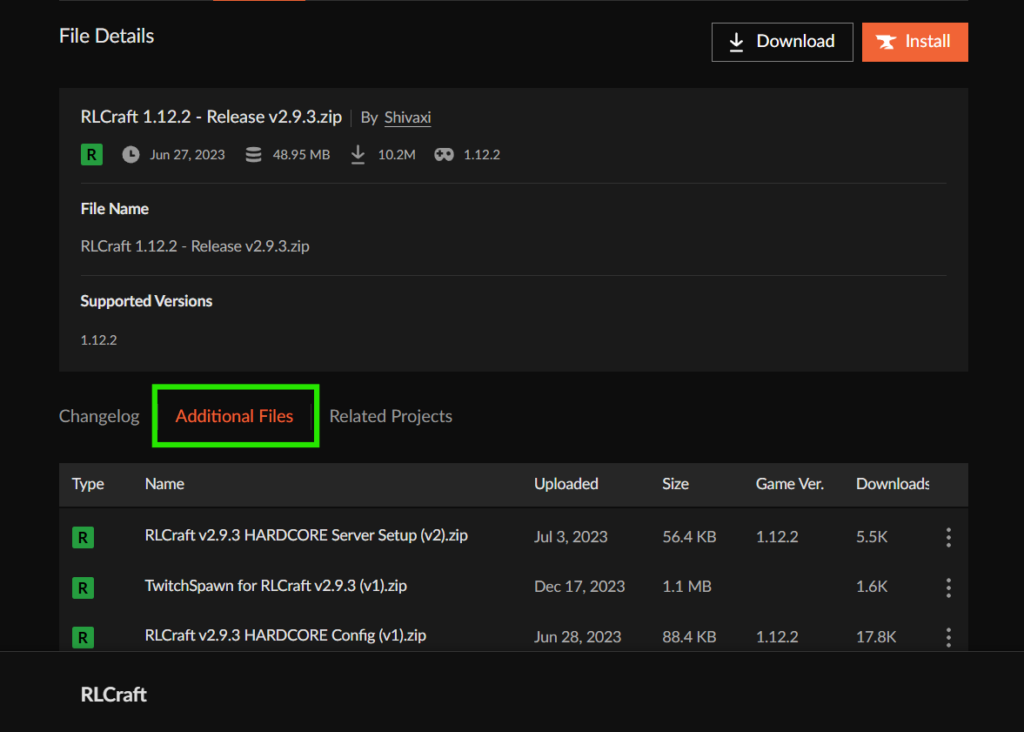Select the Additional Files tab
This screenshot has width=1024, height=732.
(235, 416)
